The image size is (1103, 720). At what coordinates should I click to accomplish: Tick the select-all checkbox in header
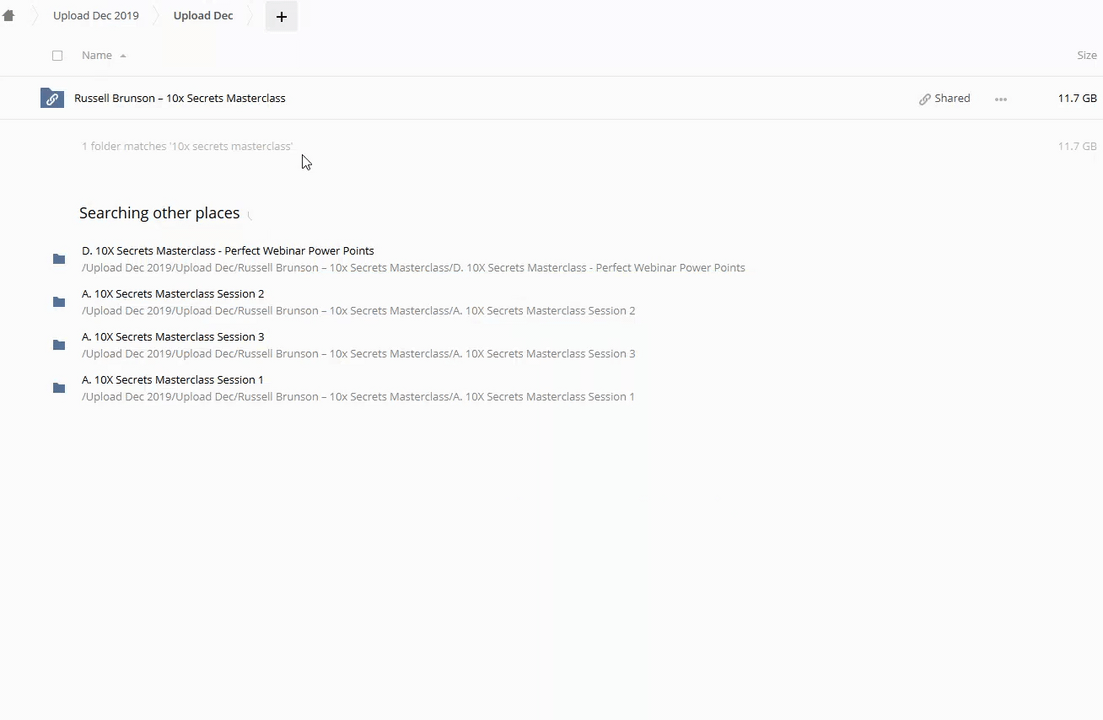click(x=57, y=56)
